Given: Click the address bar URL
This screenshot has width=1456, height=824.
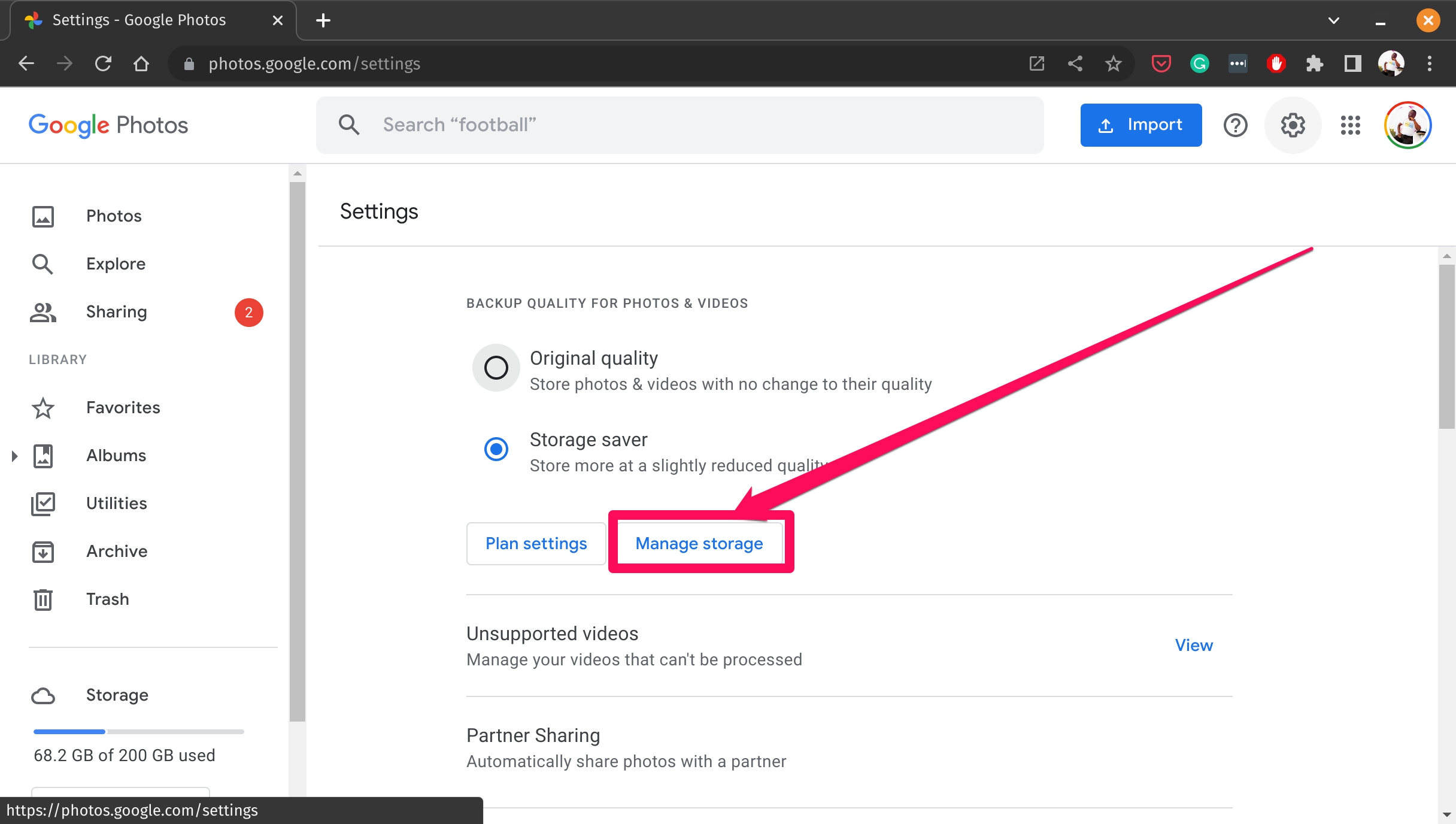Looking at the screenshot, I should pyautogui.click(x=314, y=63).
